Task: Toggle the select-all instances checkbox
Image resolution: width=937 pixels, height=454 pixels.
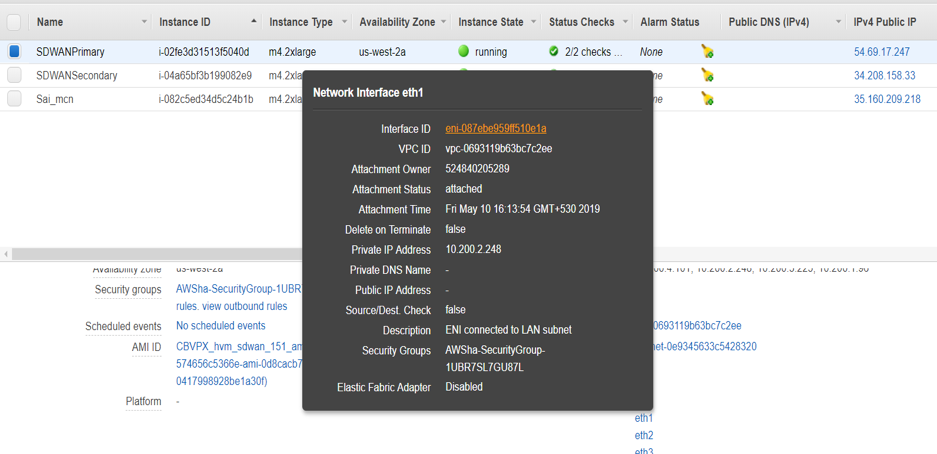Action: (x=14, y=22)
